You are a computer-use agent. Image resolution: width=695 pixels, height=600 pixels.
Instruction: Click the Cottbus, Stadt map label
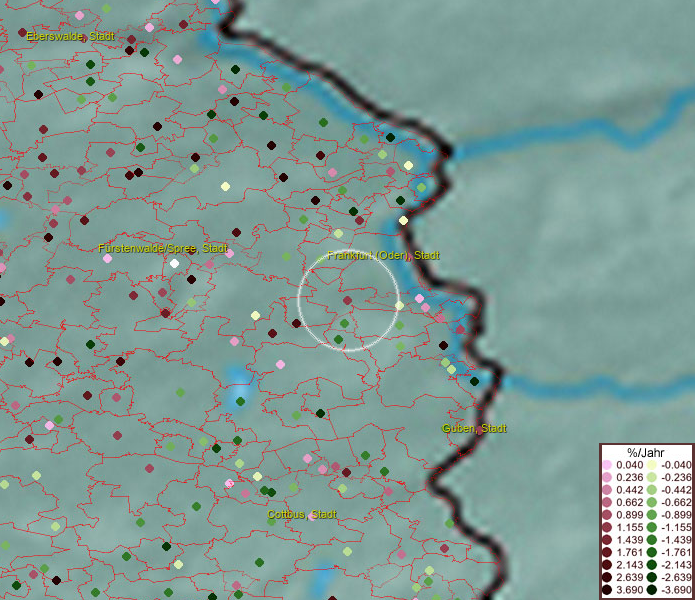[x=302, y=514]
